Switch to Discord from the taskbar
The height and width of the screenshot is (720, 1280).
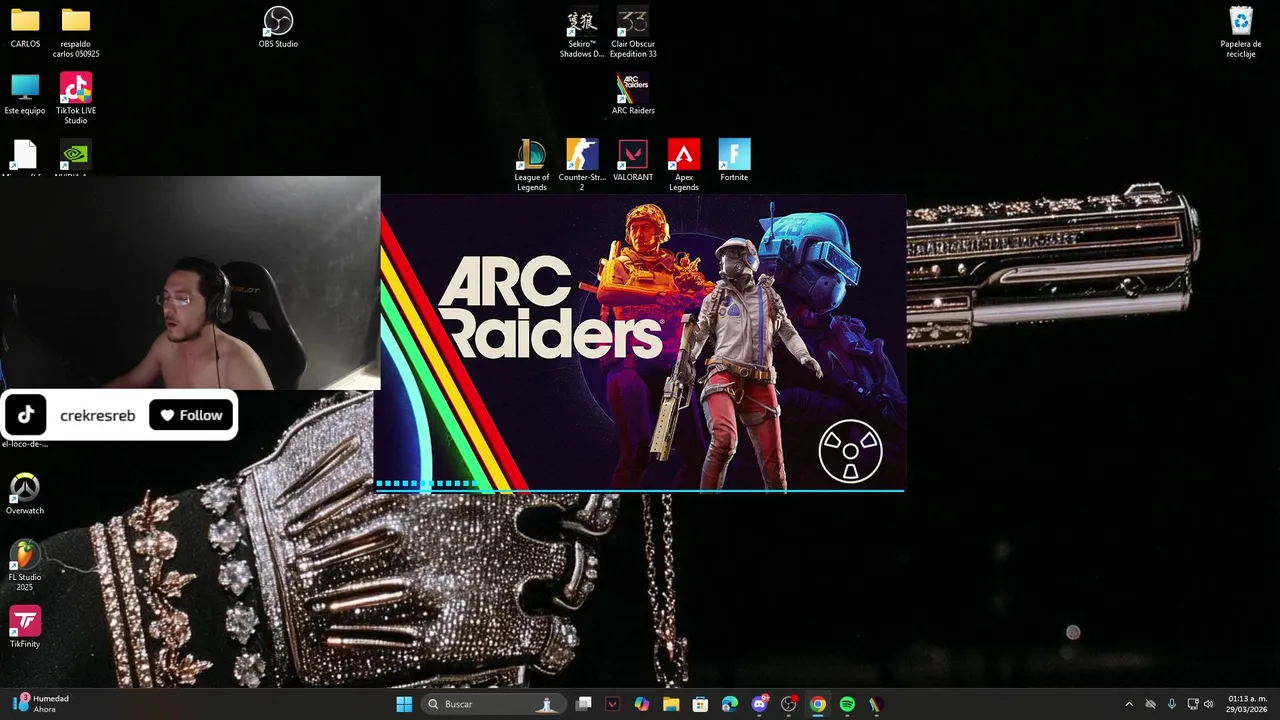pos(759,704)
